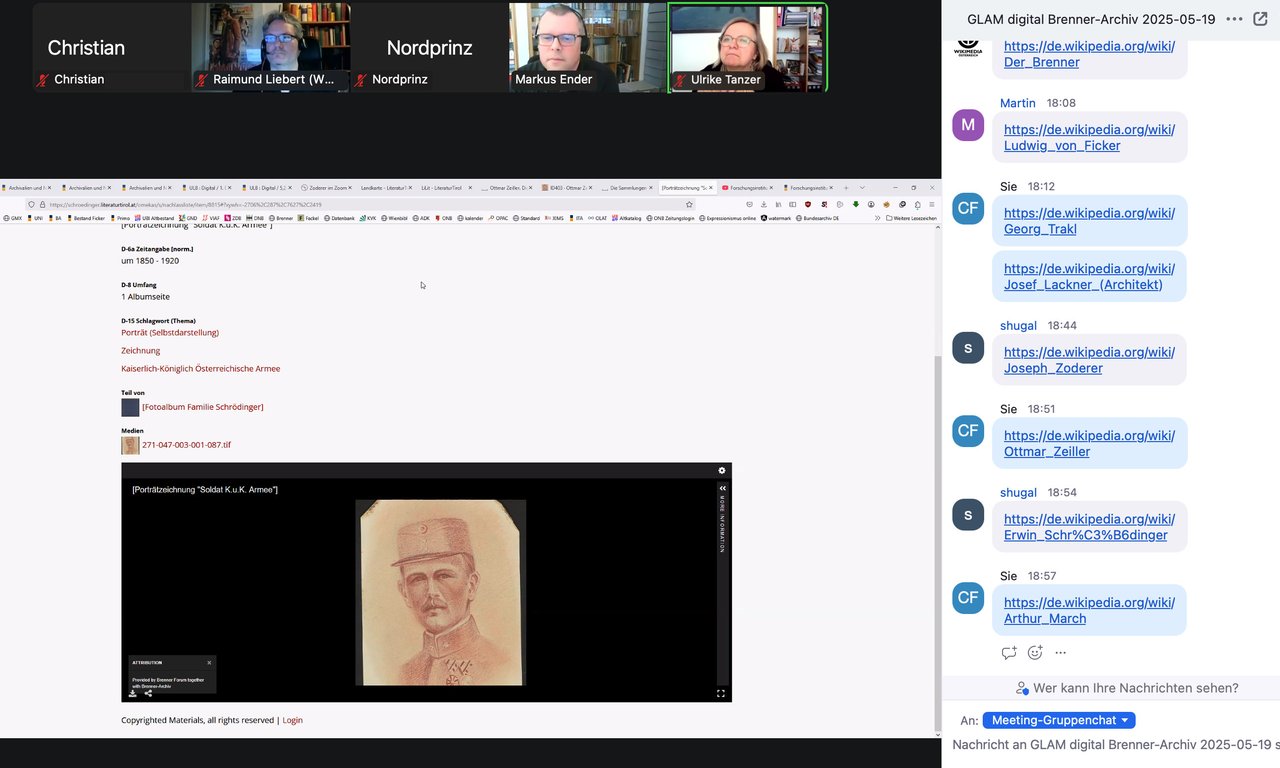1280x768 pixels.
Task: Open Porträt (Selbstdarstellung) keyword link
Action: (x=170, y=332)
